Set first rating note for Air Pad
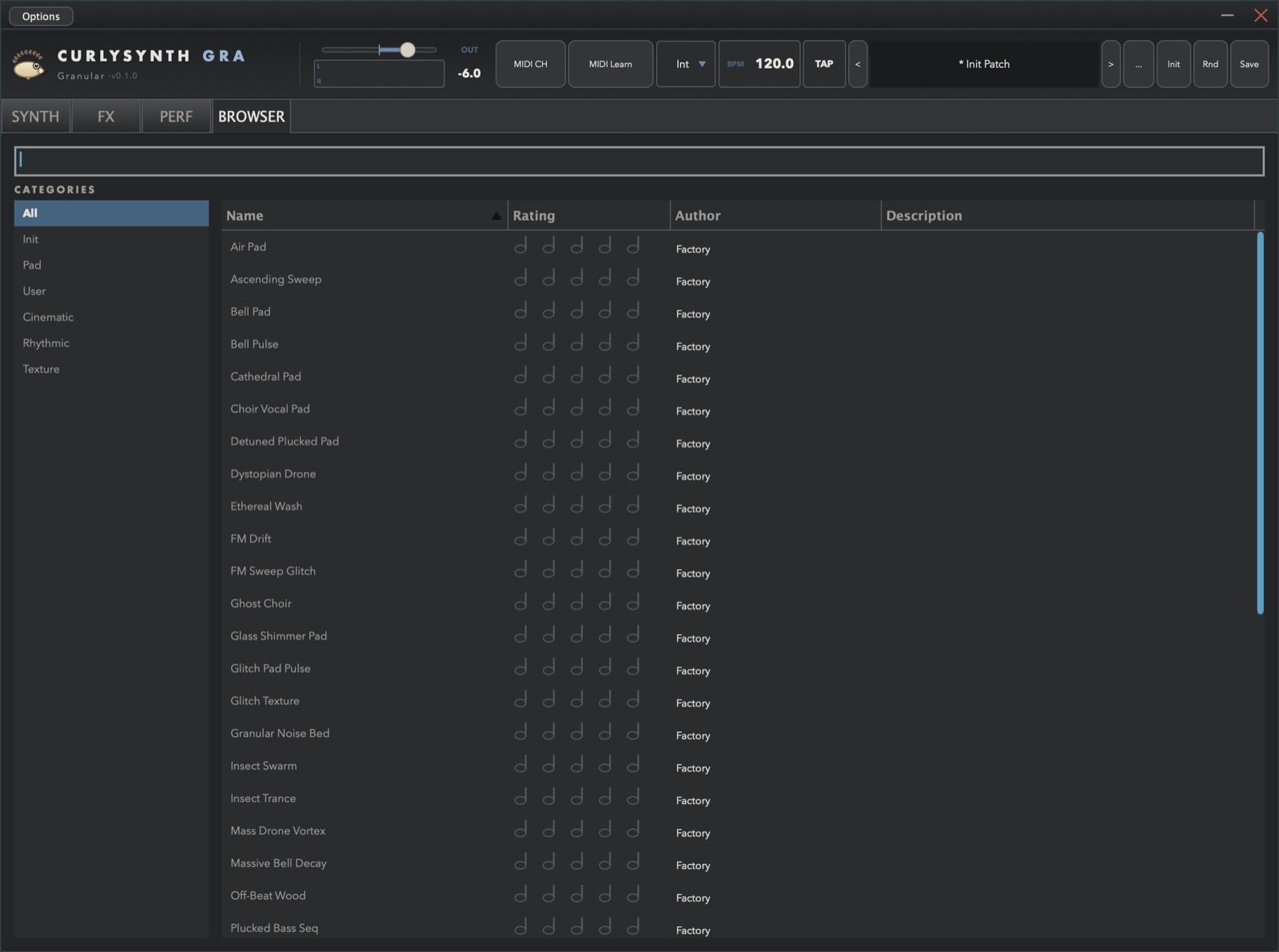The height and width of the screenshot is (952, 1279). tap(520, 246)
